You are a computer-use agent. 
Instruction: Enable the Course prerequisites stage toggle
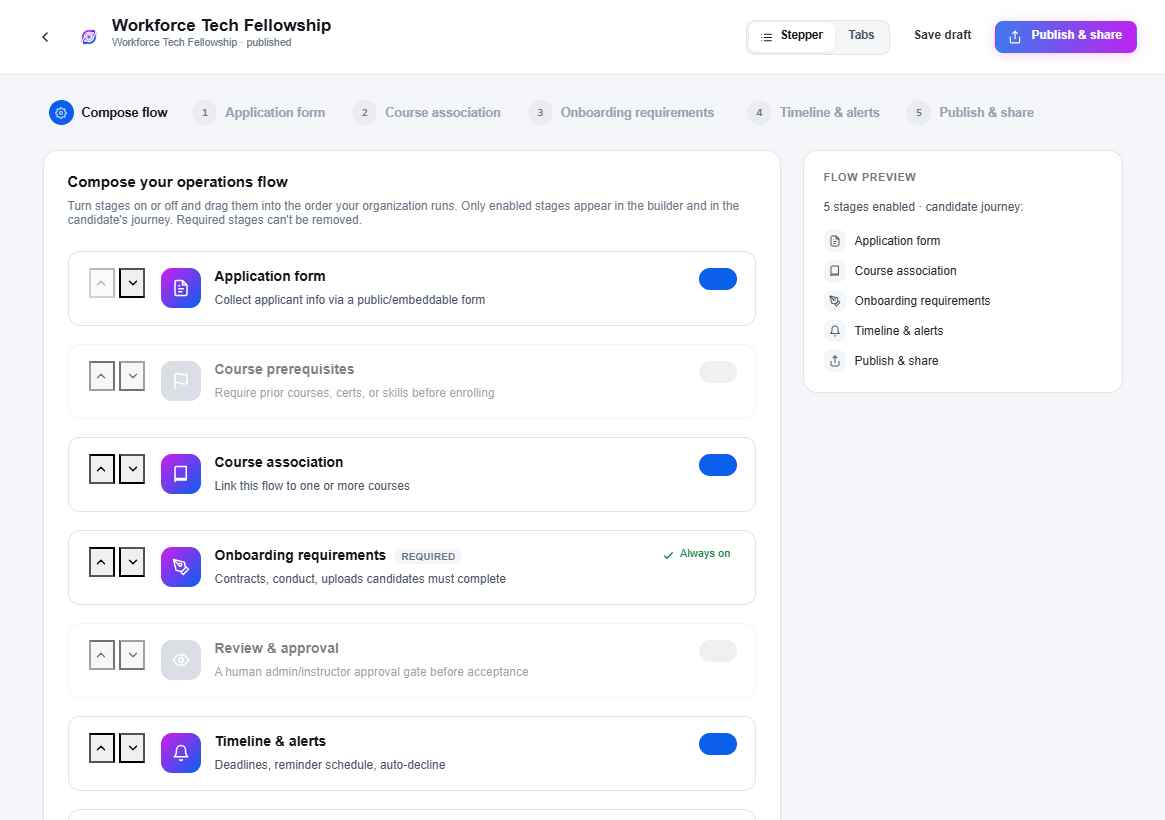point(718,372)
